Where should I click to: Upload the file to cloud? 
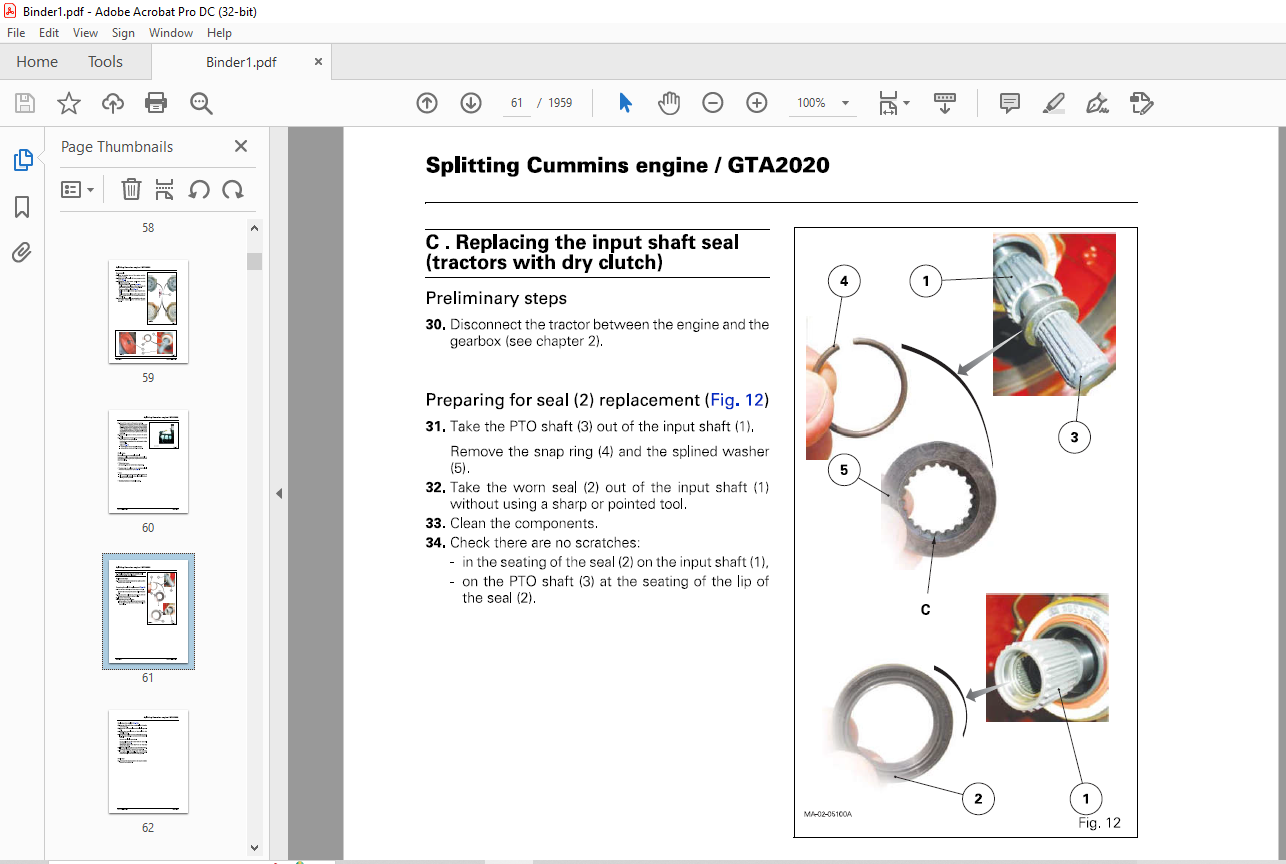click(113, 103)
